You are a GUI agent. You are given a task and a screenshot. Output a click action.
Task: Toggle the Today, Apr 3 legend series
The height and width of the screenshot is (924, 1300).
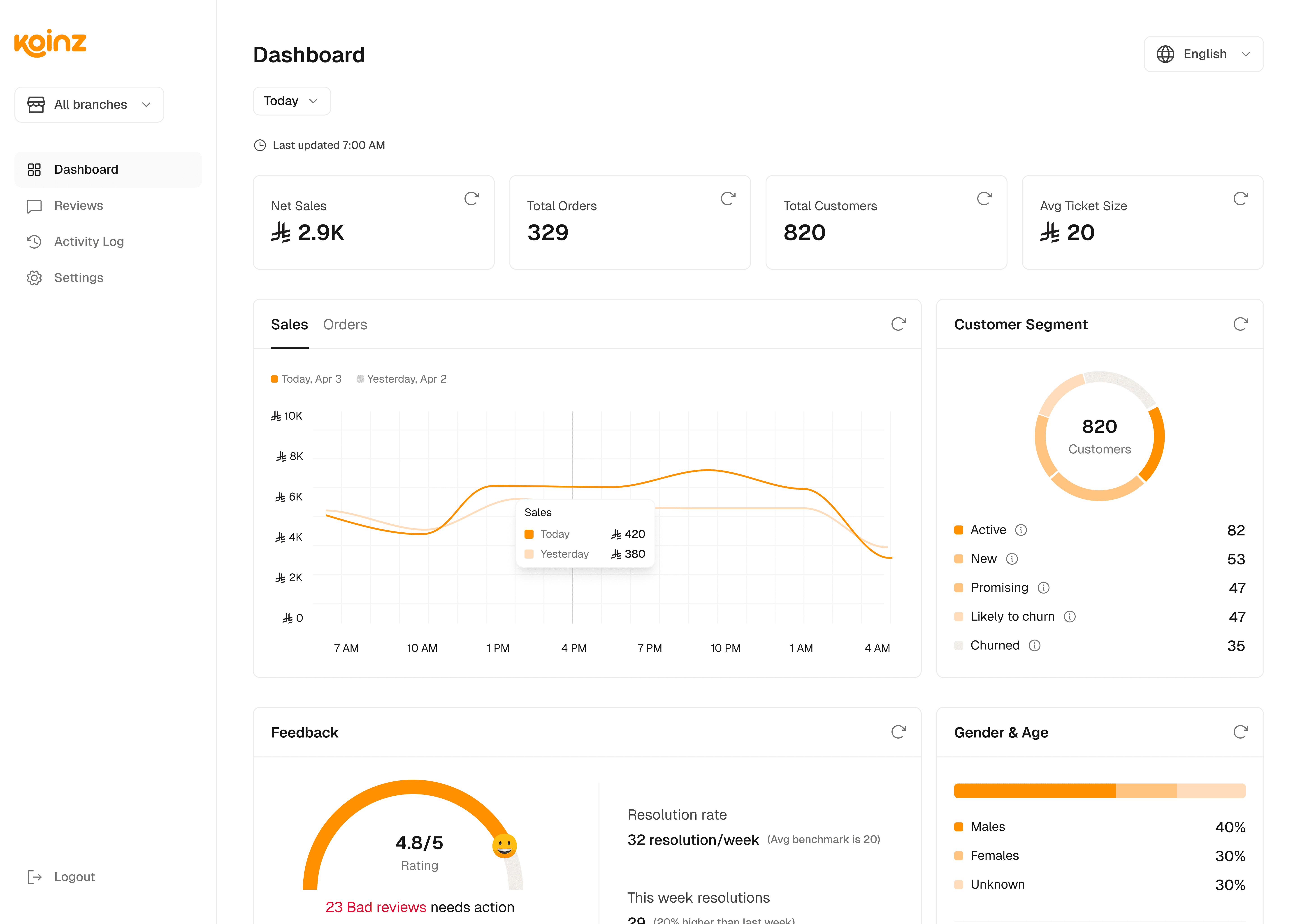tap(306, 379)
